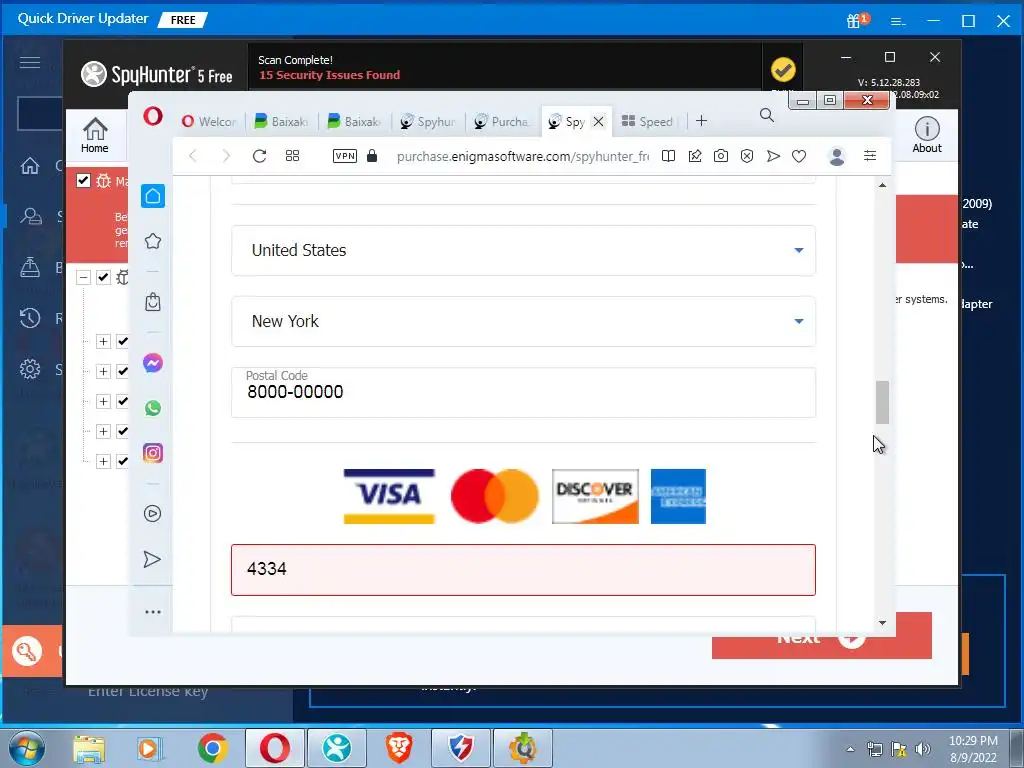Expand first plus node in SpyHunter tree

tap(103, 342)
